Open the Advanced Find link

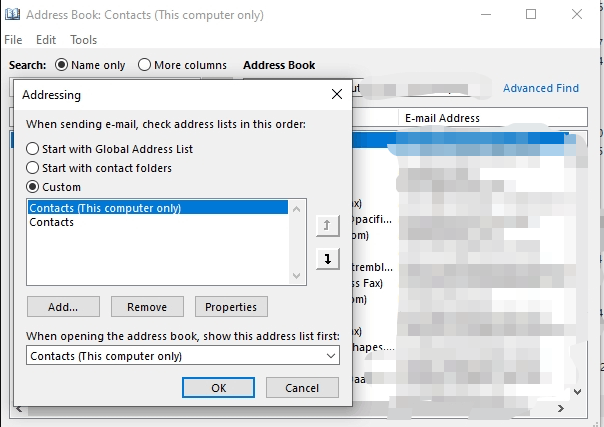pyautogui.click(x=541, y=88)
